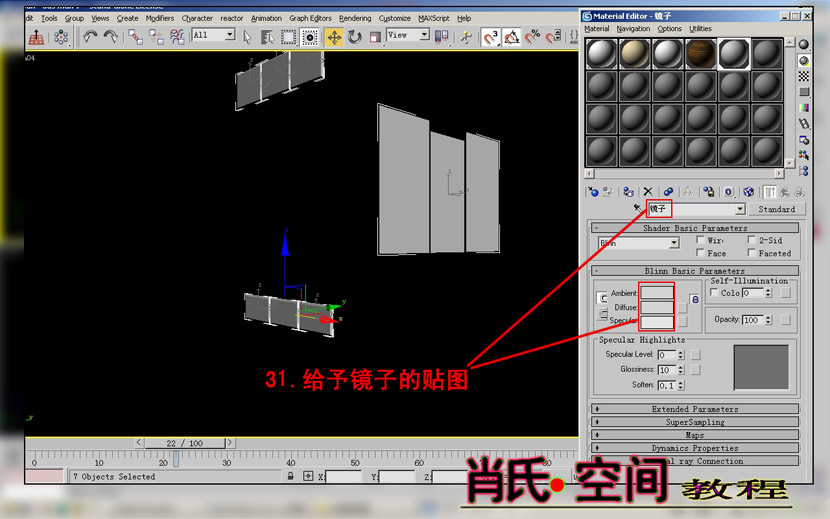Image resolution: width=830 pixels, height=519 pixels.
Task: Click Reset Map/Material X icon
Action: (648, 192)
